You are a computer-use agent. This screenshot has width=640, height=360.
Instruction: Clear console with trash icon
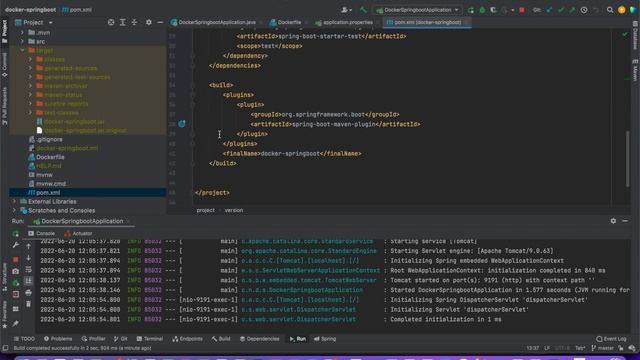point(28,304)
